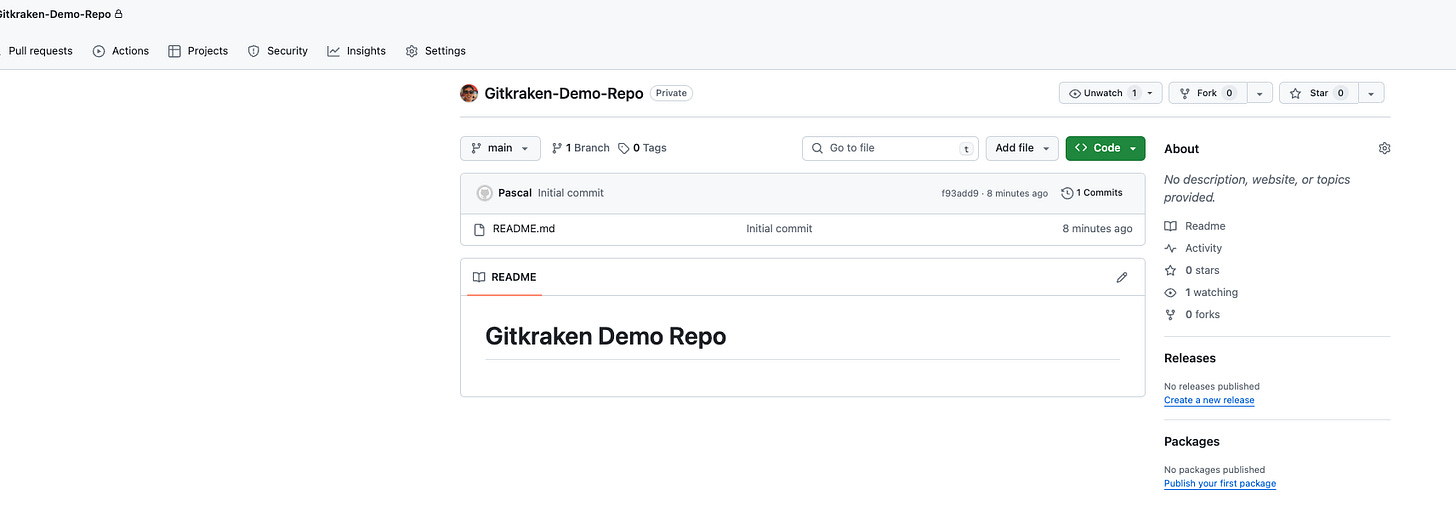Open the Gitkraken-Demo-Repo title link
Image resolution: width=1456 pixels, height=513 pixels.
pos(564,93)
